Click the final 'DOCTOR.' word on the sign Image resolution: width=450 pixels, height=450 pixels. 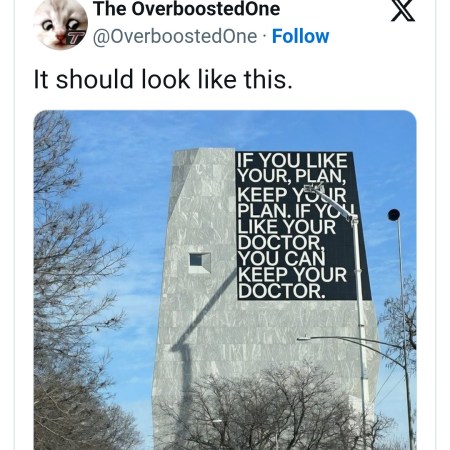pyautogui.click(x=282, y=291)
